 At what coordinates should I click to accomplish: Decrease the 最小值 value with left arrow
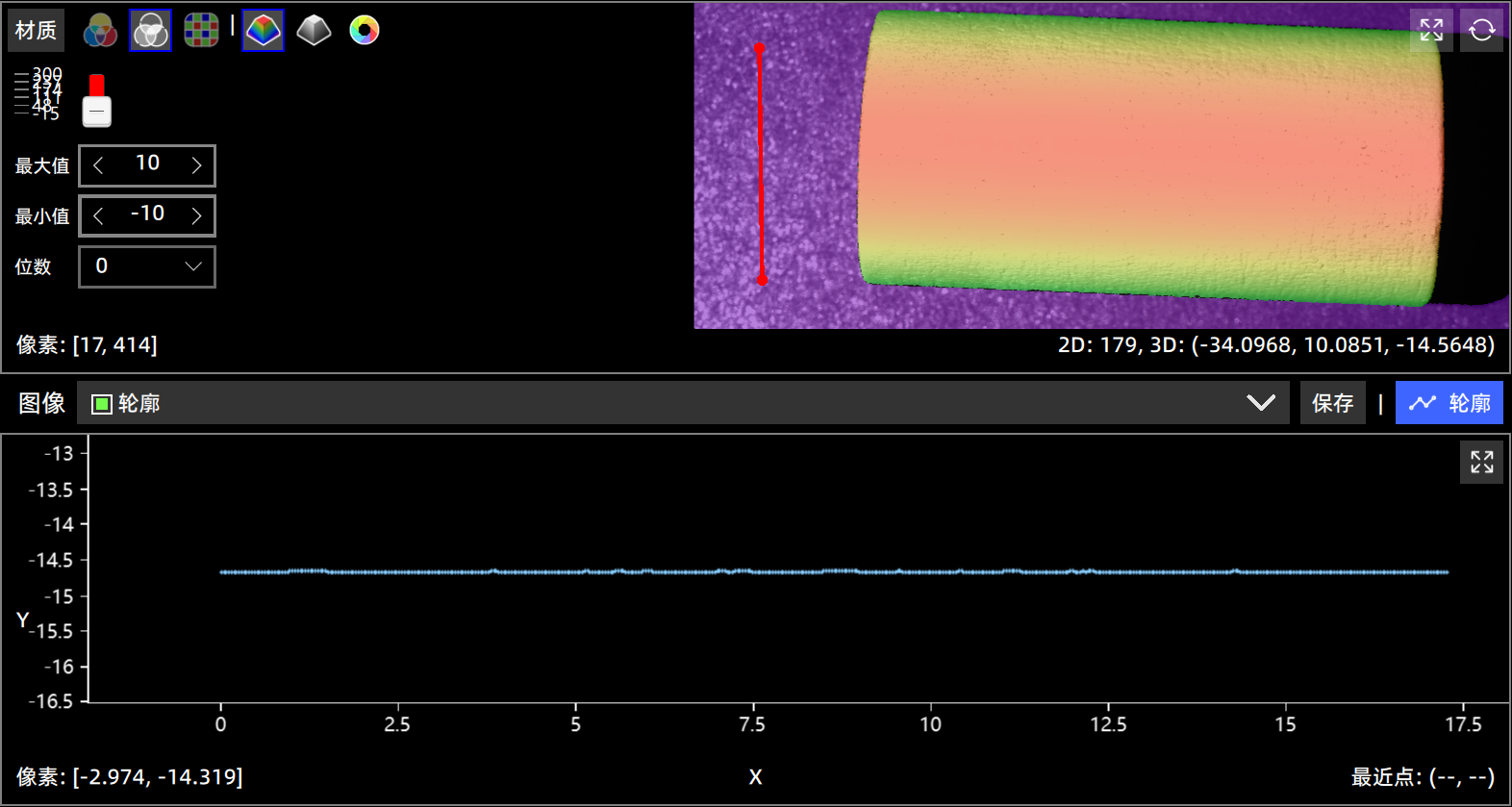point(98,216)
